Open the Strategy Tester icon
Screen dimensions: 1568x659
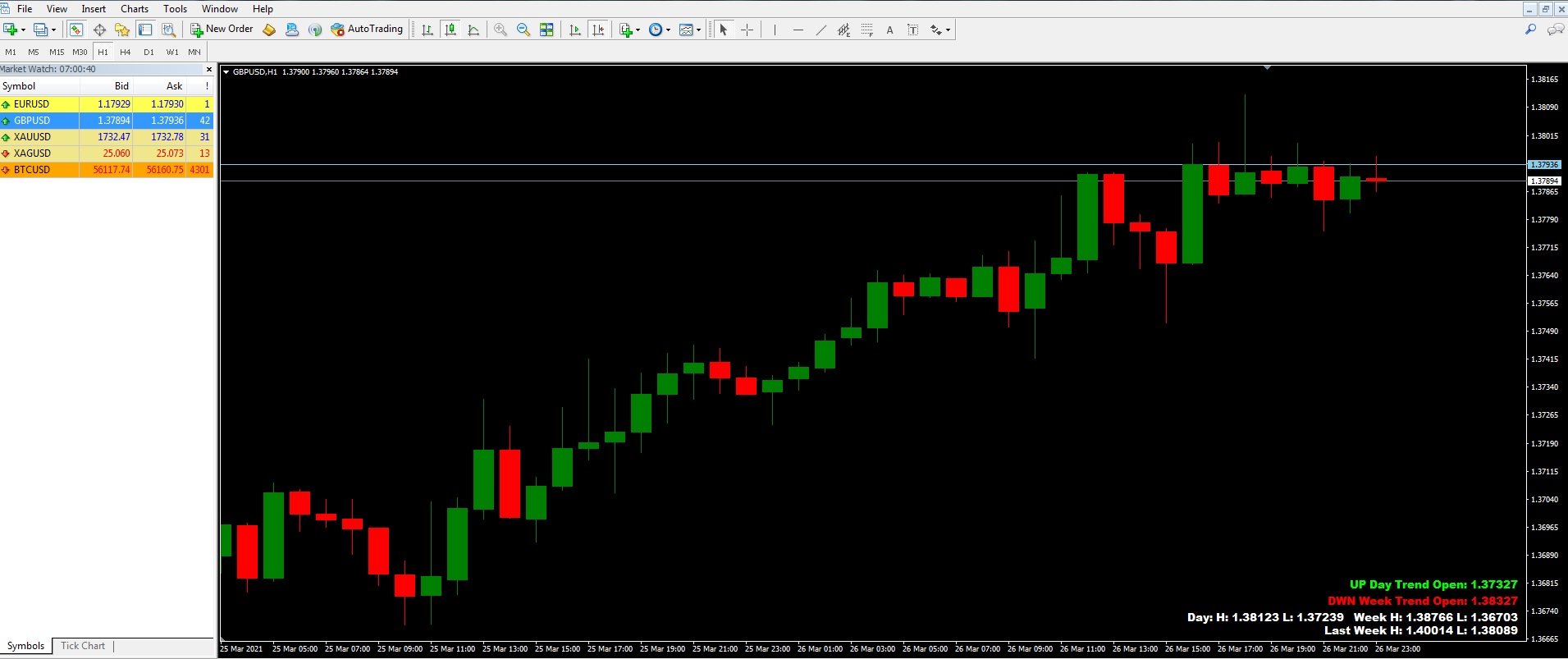[168, 30]
